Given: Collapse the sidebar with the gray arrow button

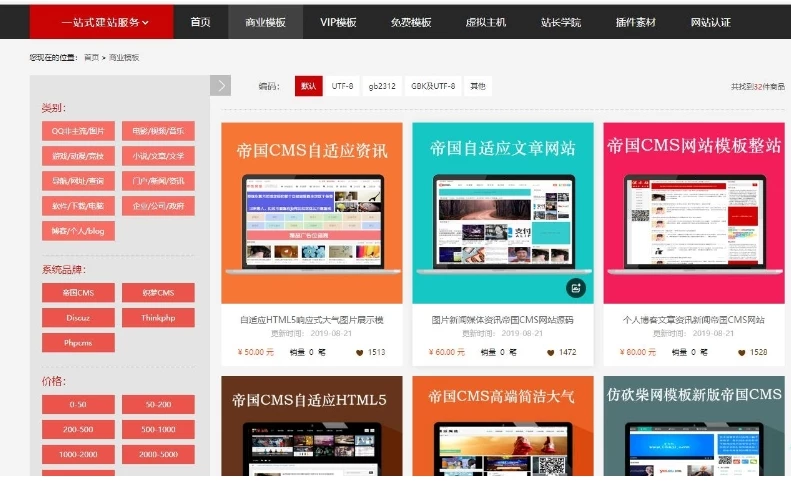Looking at the screenshot, I should tap(221, 86).
